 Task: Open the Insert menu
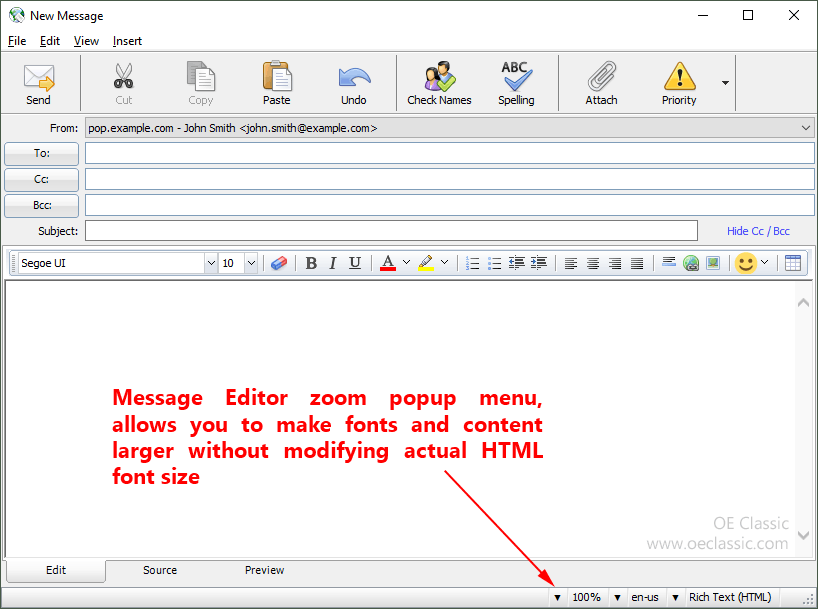tap(127, 41)
